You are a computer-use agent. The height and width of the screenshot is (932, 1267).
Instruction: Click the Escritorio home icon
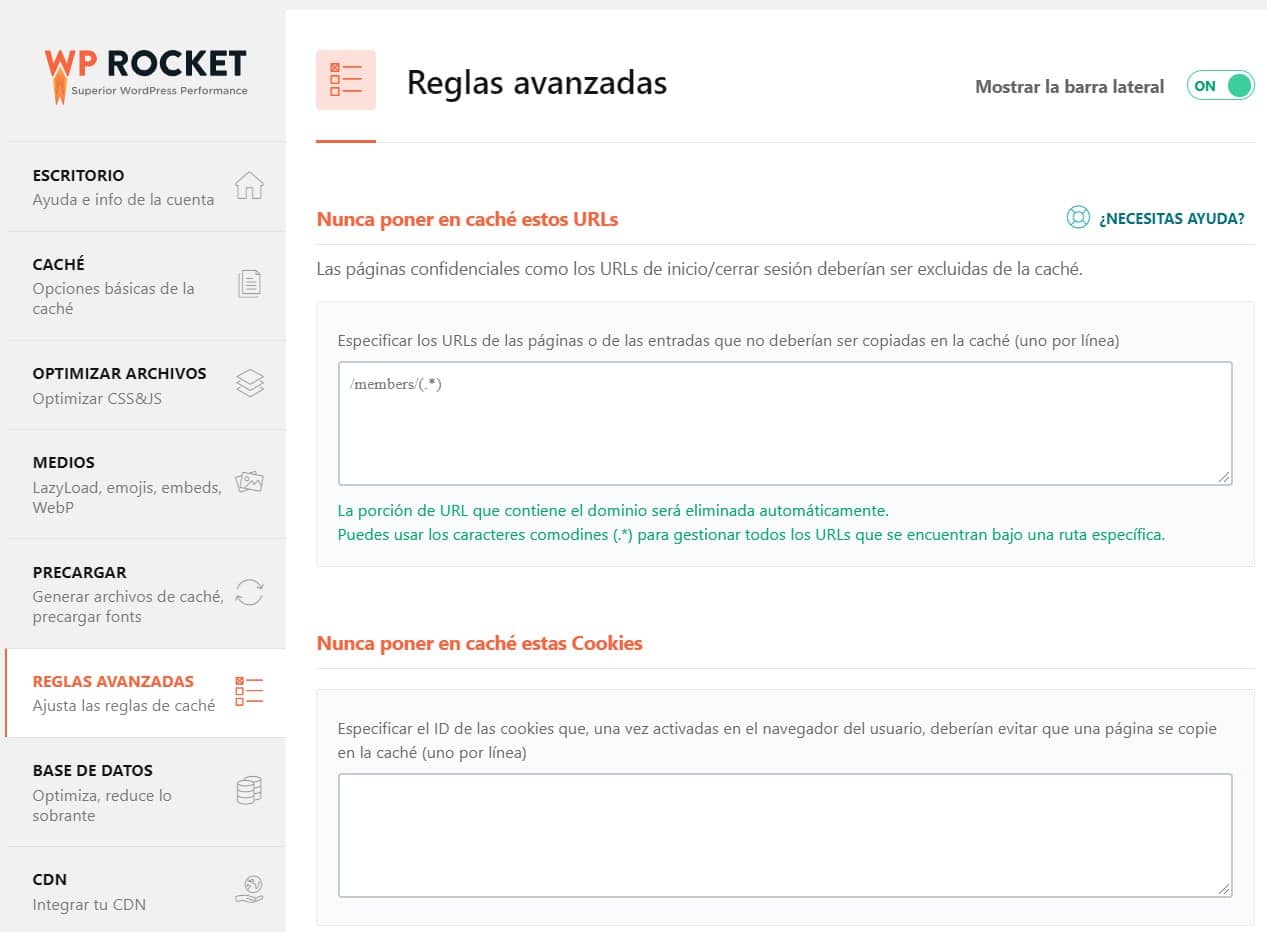pyautogui.click(x=249, y=186)
